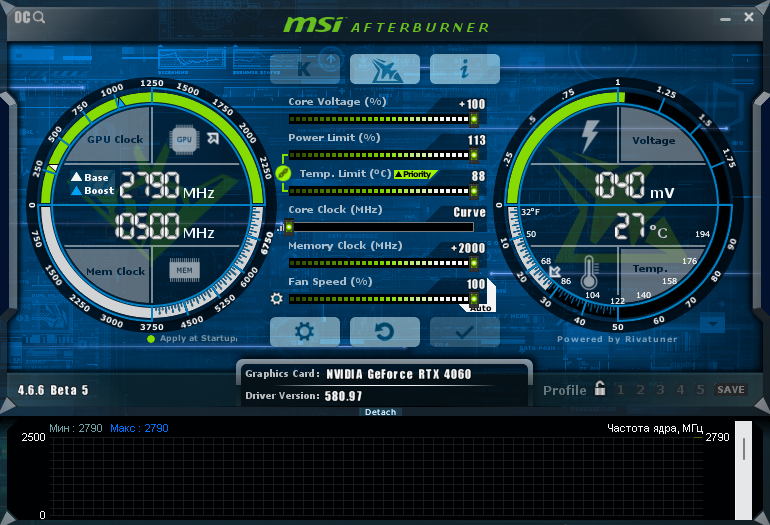Click the thermometer temperature icon
The image size is (770, 525).
[589, 273]
